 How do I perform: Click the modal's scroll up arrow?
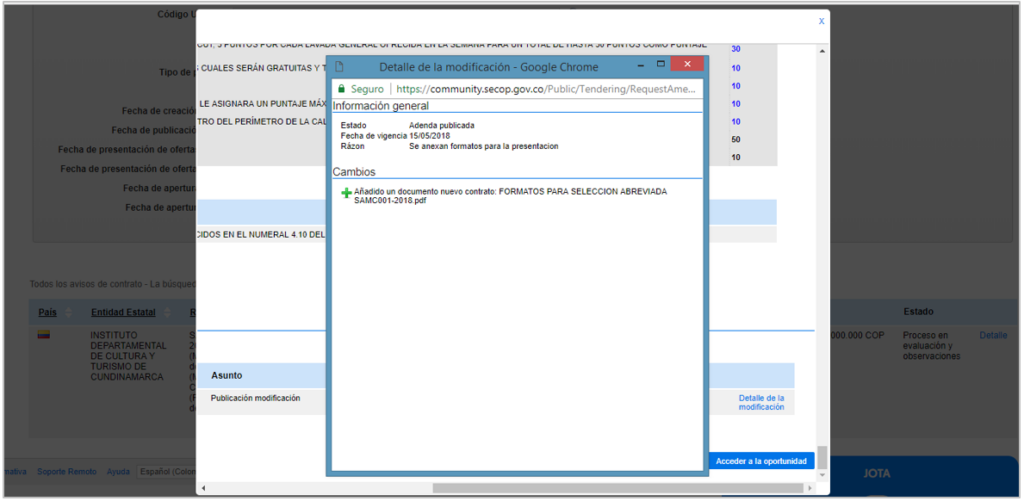point(823,50)
